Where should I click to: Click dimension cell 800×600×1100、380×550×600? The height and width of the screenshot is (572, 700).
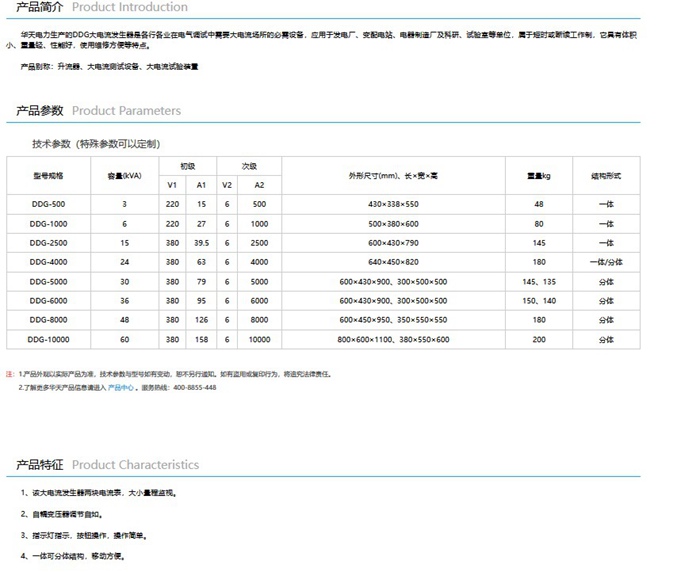click(x=393, y=339)
